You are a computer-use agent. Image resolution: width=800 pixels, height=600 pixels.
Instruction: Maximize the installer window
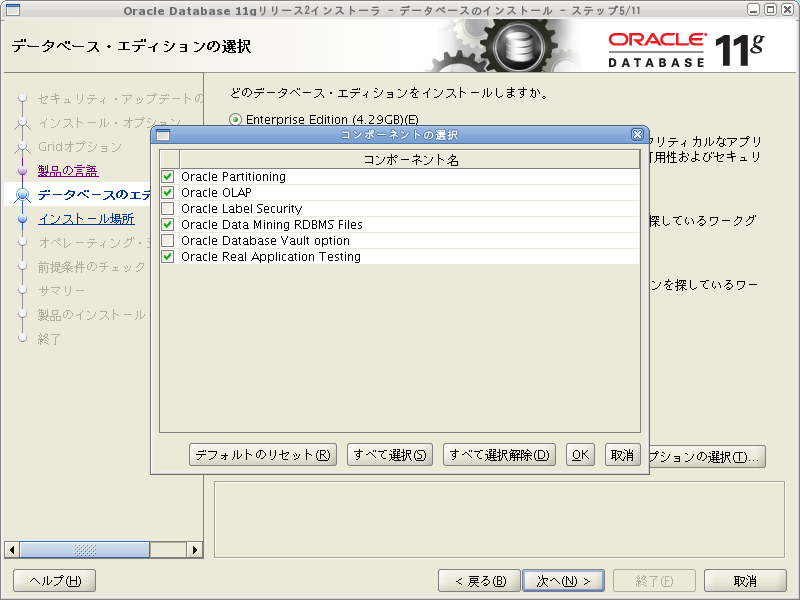(770, 10)
